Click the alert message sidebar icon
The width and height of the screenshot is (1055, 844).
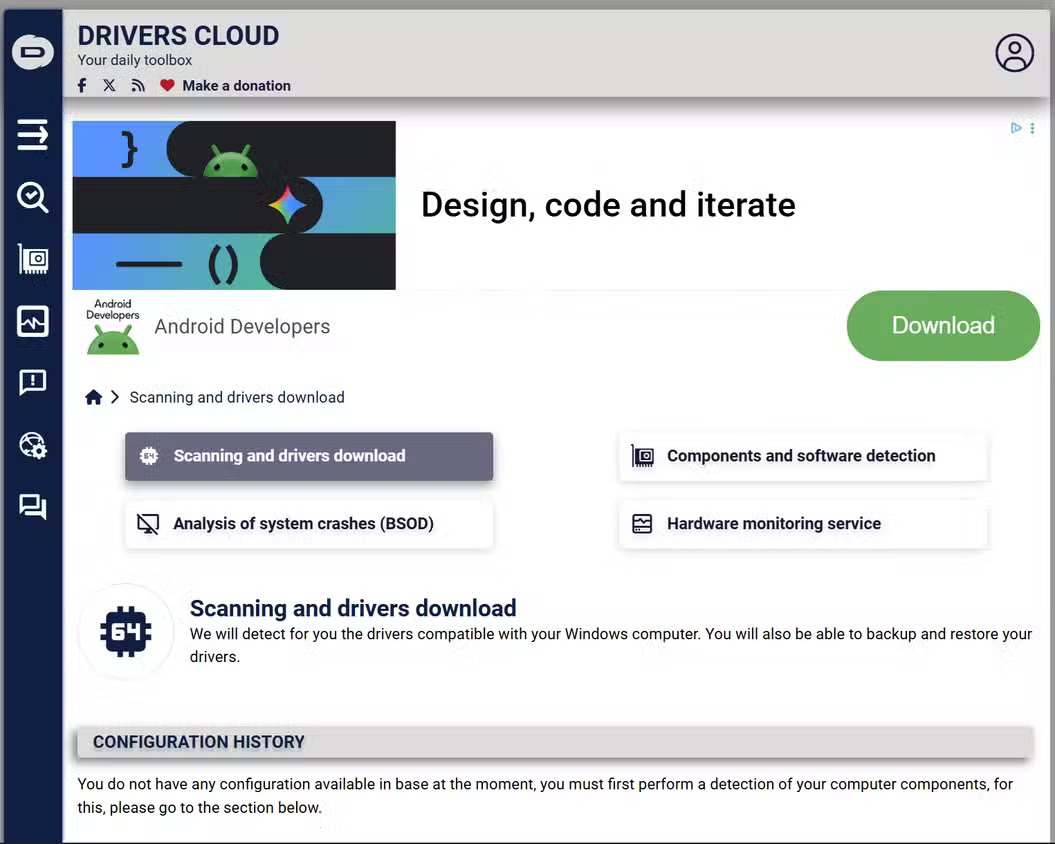[32, 383]
